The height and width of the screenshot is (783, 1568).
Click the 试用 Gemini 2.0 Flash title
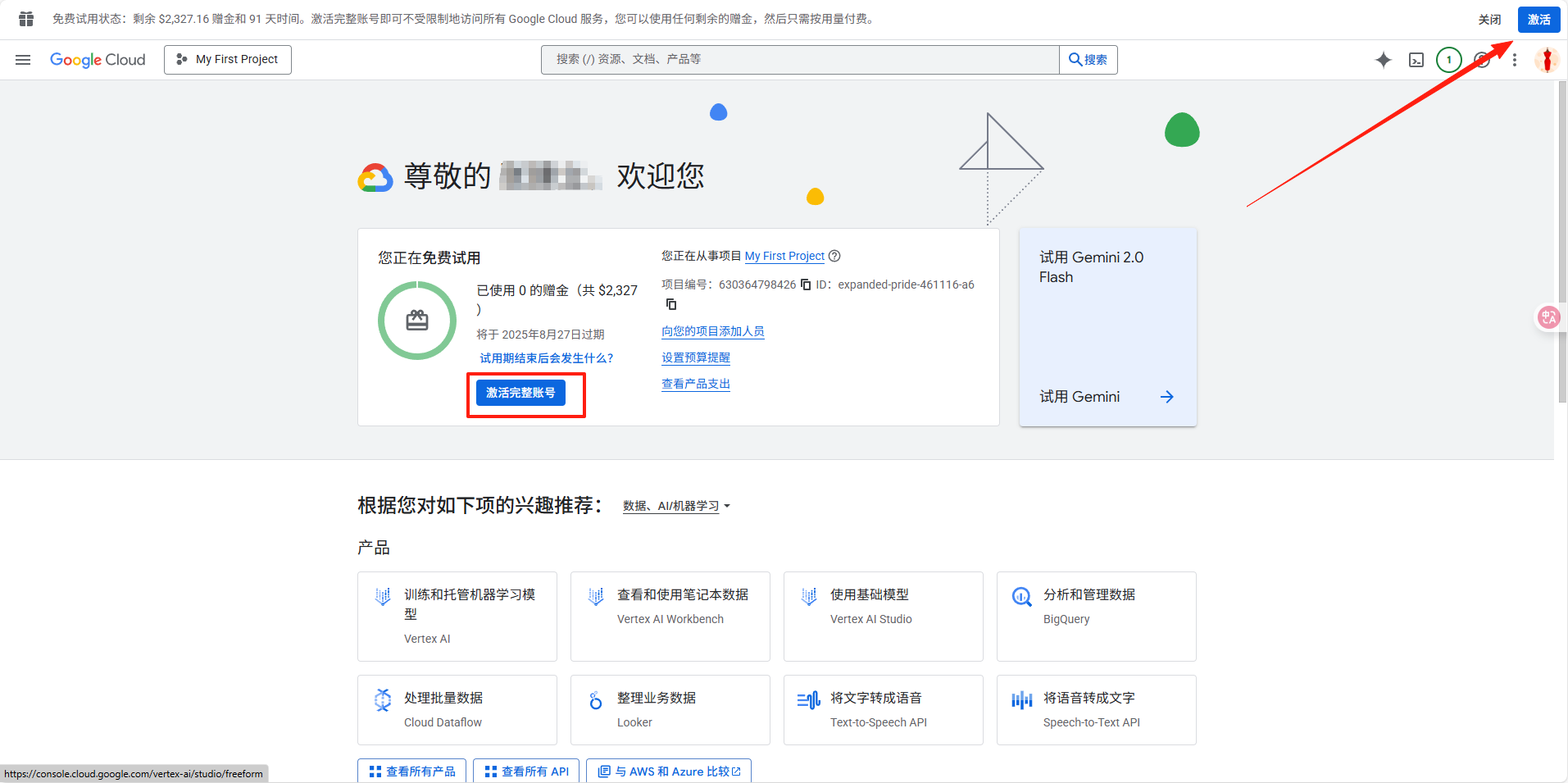[1091, 267]
